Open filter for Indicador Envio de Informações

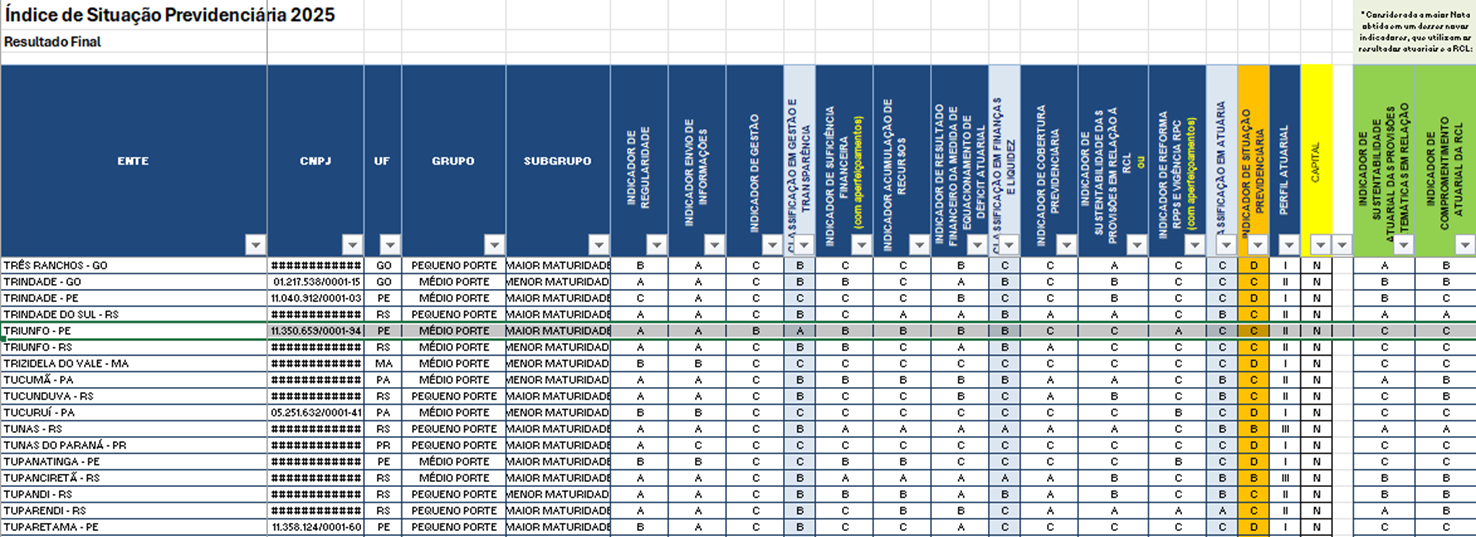pyautogui.click(x=714, y=245)
